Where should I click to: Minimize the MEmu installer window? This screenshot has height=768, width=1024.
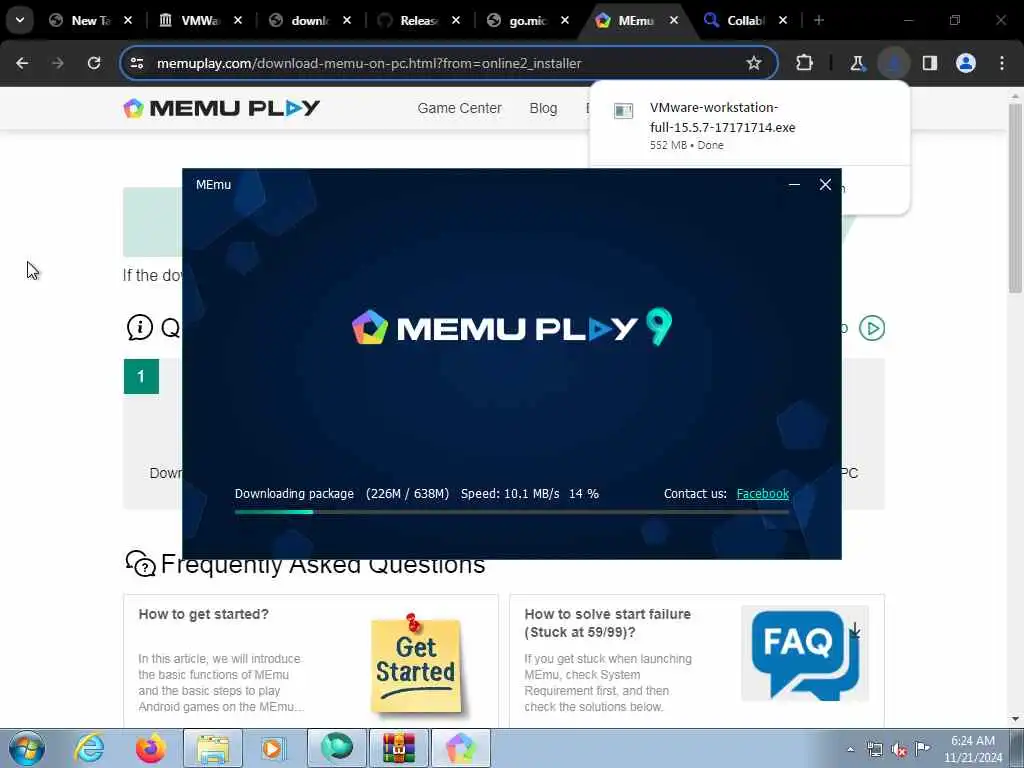pyautogui.click(x=794, y=185)
